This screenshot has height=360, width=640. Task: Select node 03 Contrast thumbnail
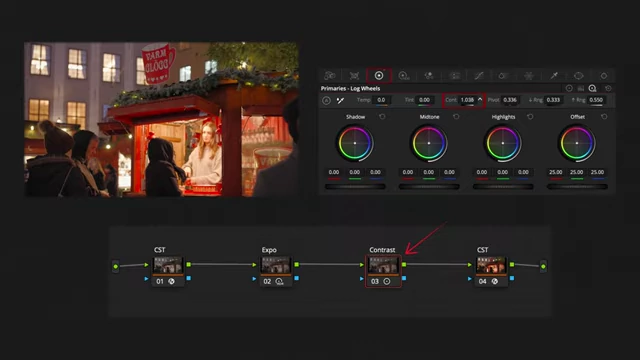[383, 265]
